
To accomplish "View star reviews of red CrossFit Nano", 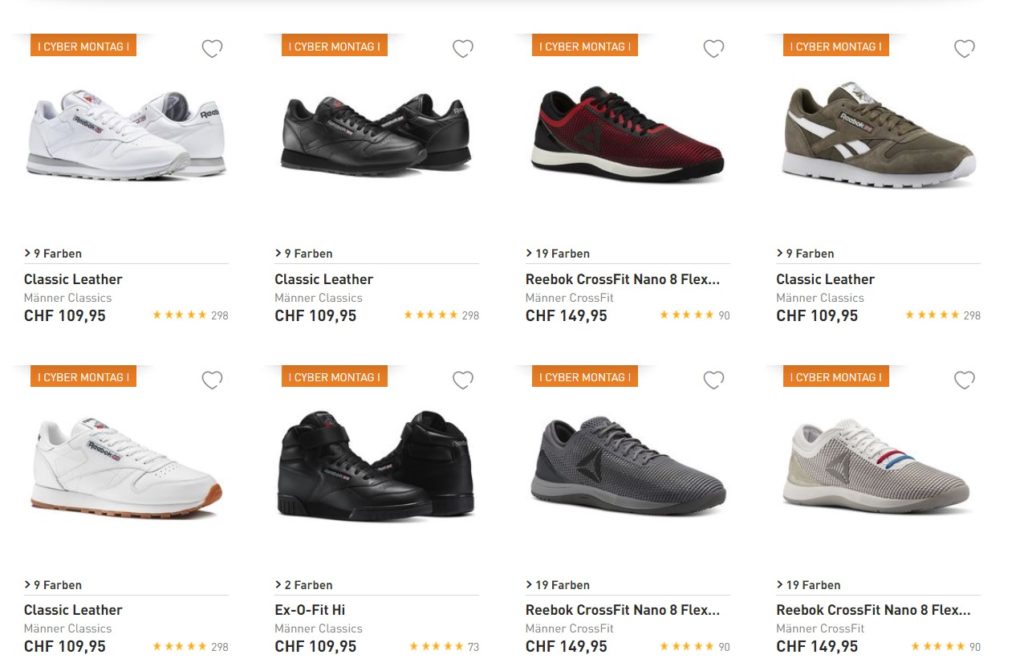I will point(687,315).
